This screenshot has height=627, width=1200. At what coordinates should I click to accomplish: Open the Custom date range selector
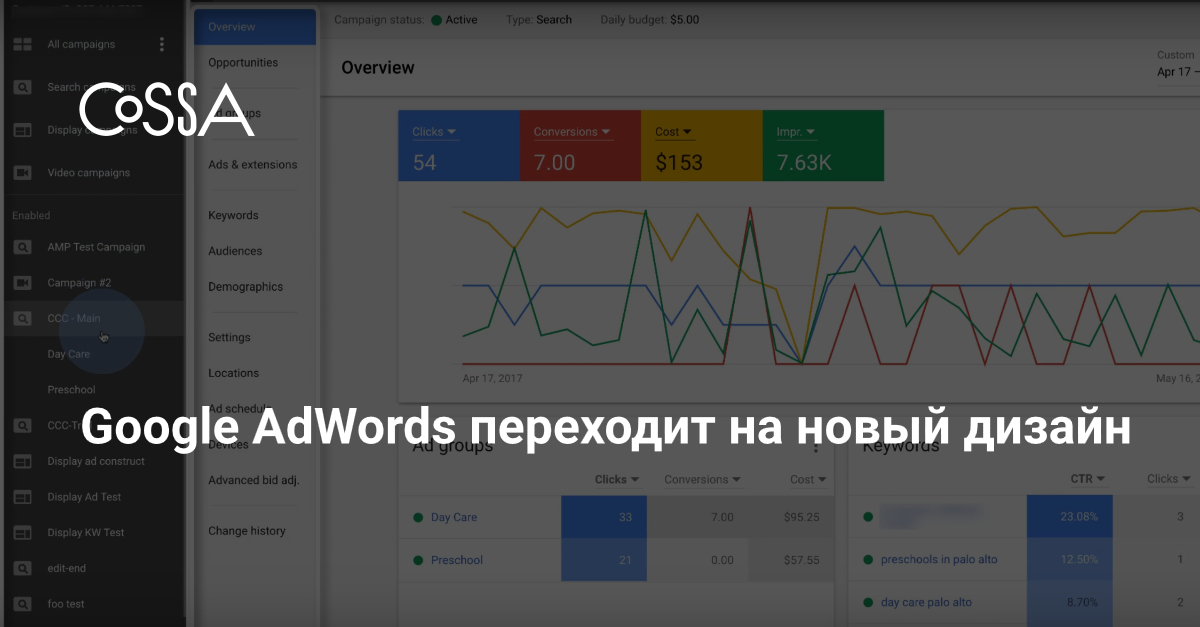(x=1178, y=64)
